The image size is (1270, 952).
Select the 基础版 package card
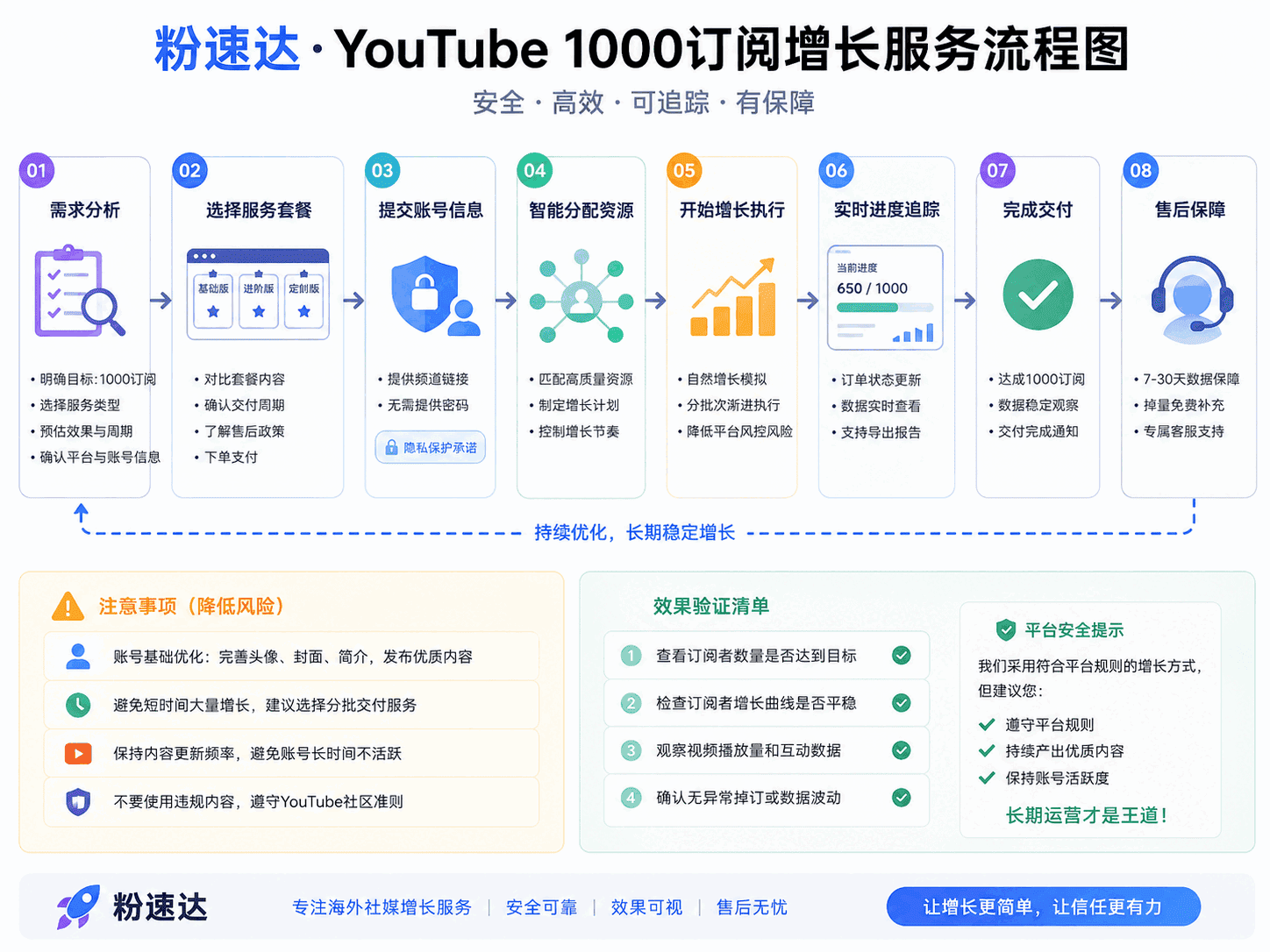coord(213,299)
